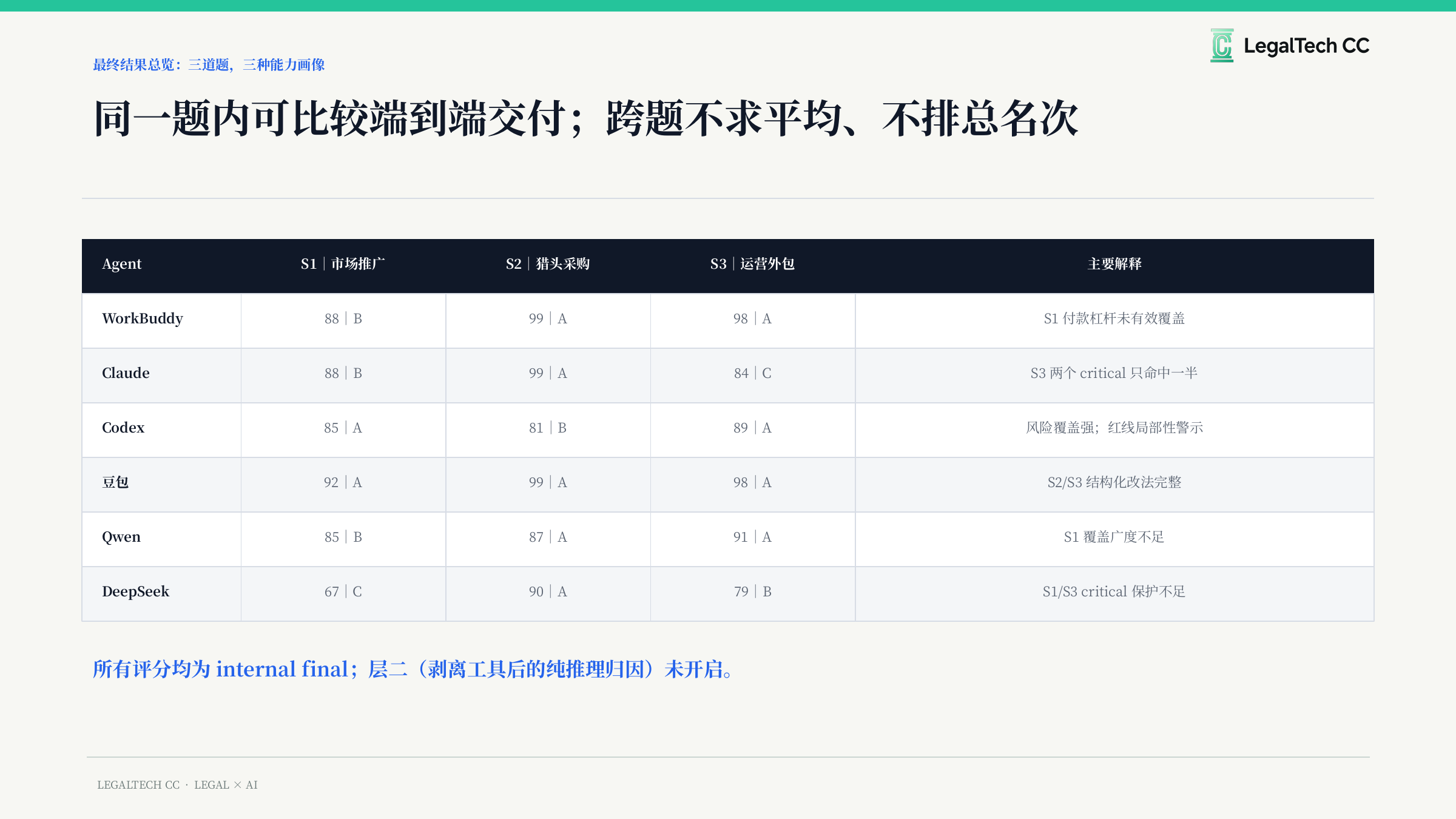Click explanation S1/S3 critical 保护不足
The image size is (1456, 819).
(x=1114, y=591)
